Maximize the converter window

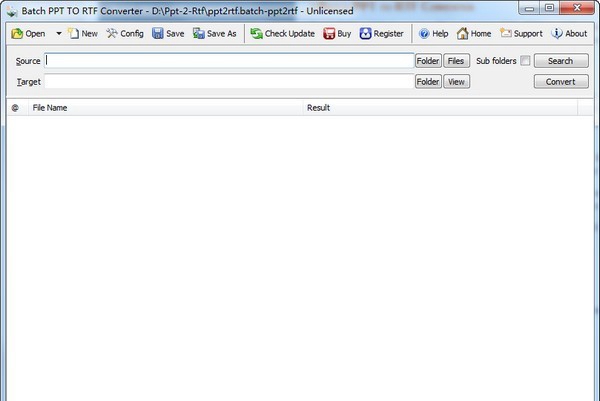549,8
